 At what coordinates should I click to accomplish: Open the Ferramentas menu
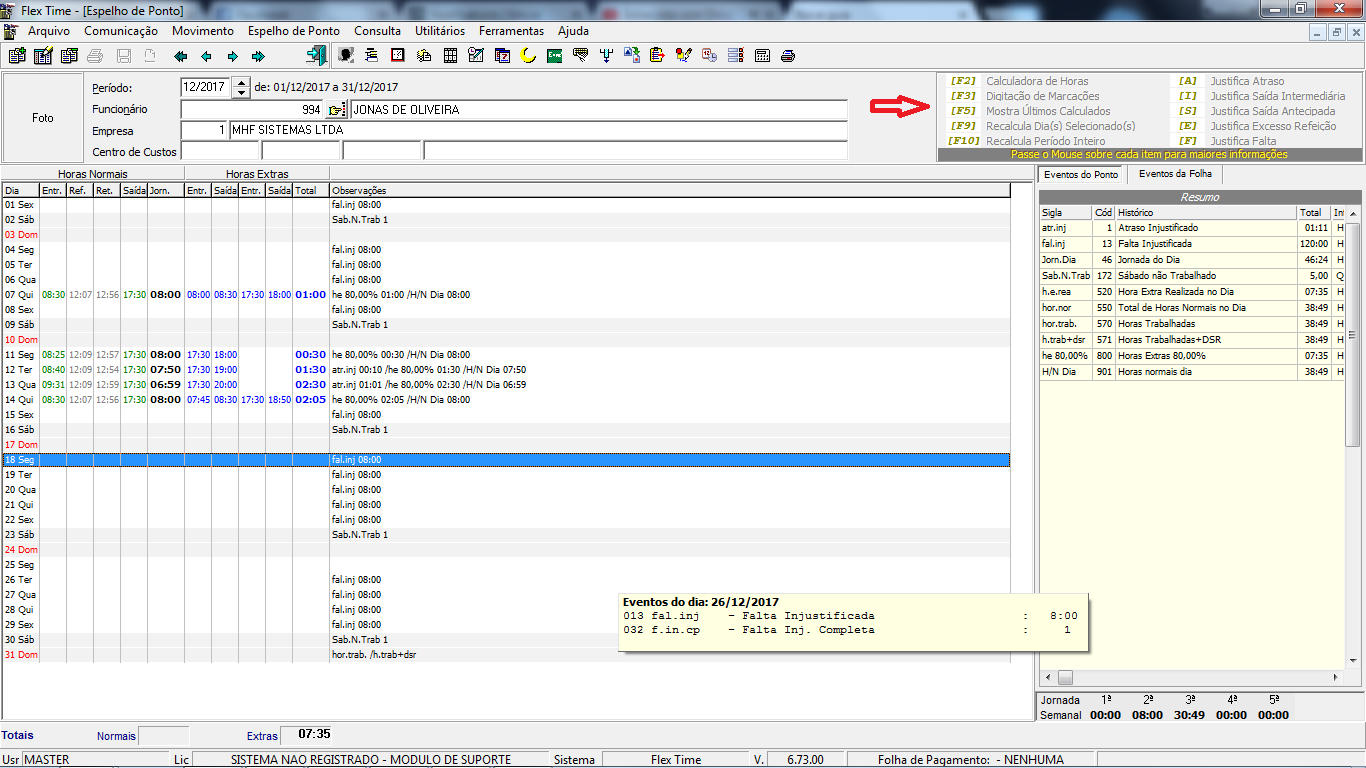(x=511, y=31)
